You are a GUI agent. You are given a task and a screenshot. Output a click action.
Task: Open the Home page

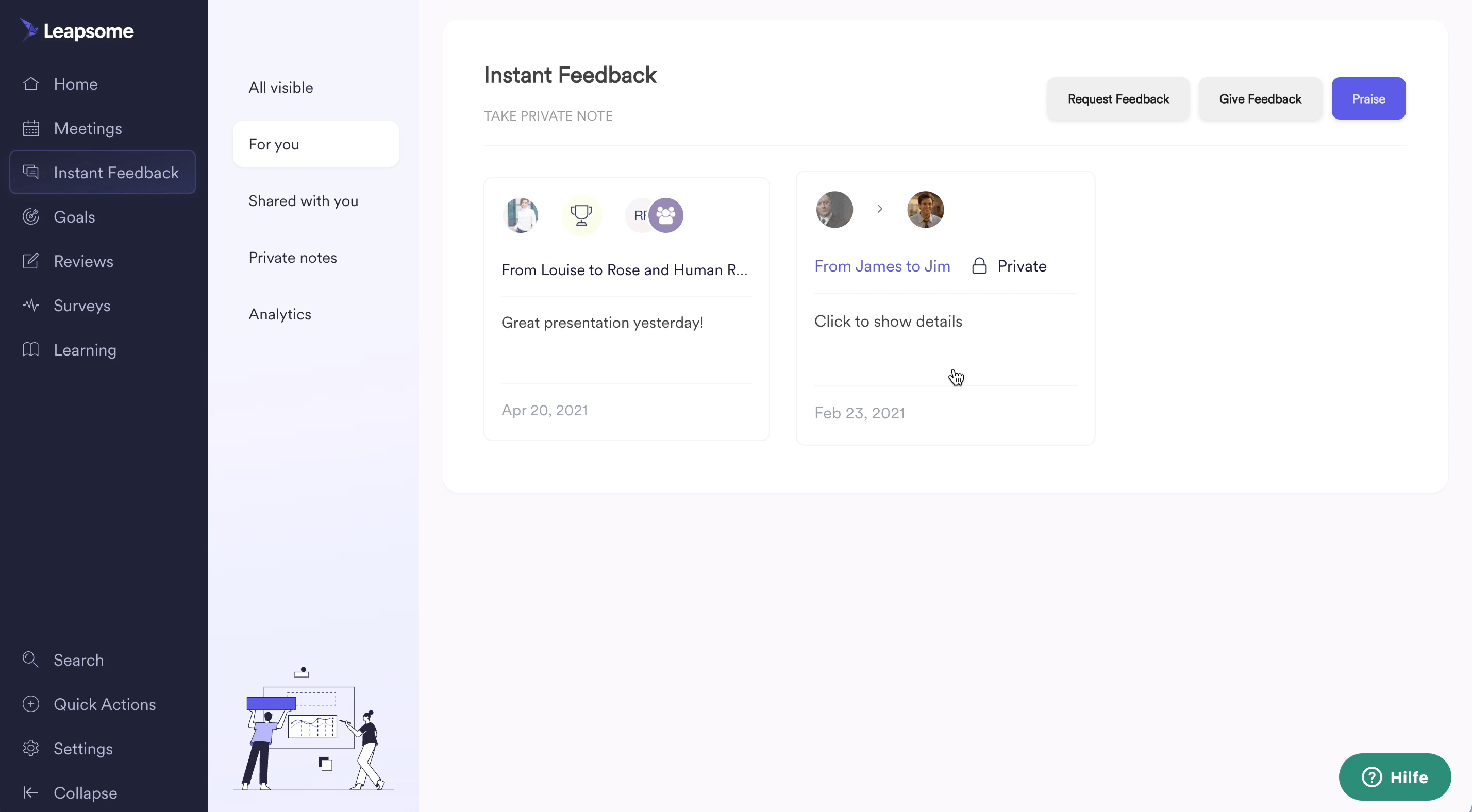75,84
